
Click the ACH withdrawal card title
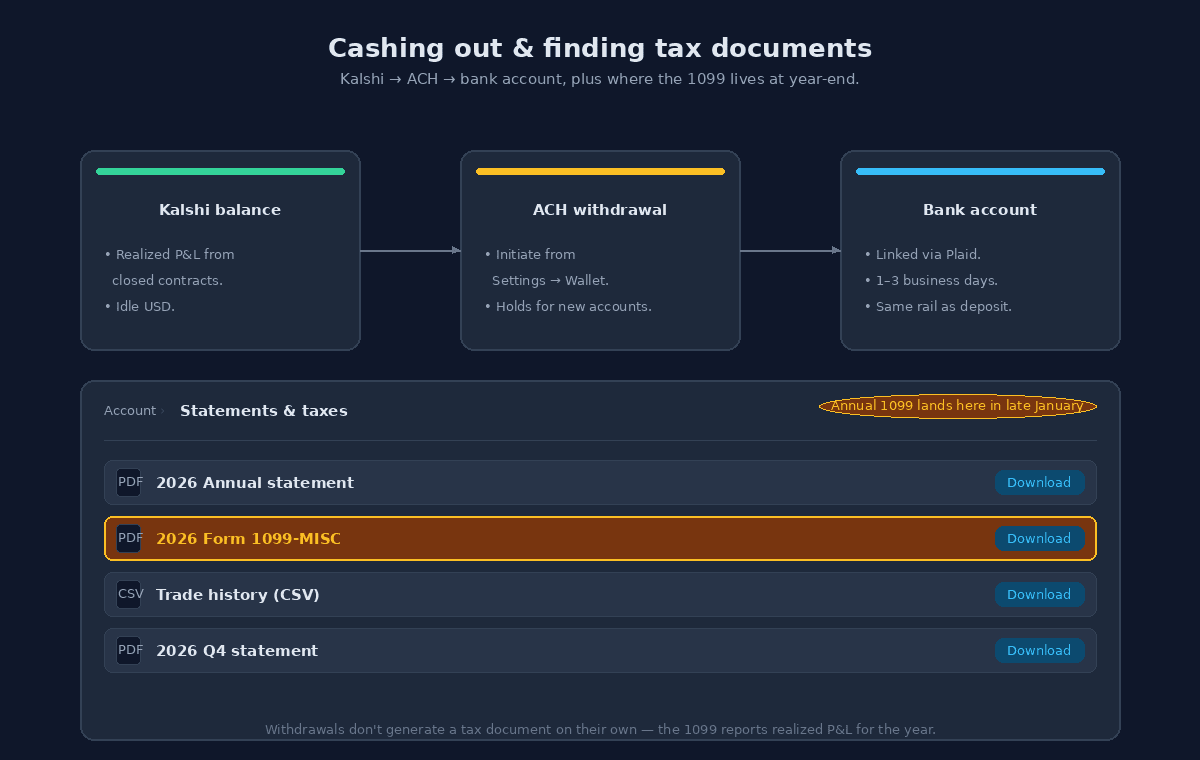[600, 210]
